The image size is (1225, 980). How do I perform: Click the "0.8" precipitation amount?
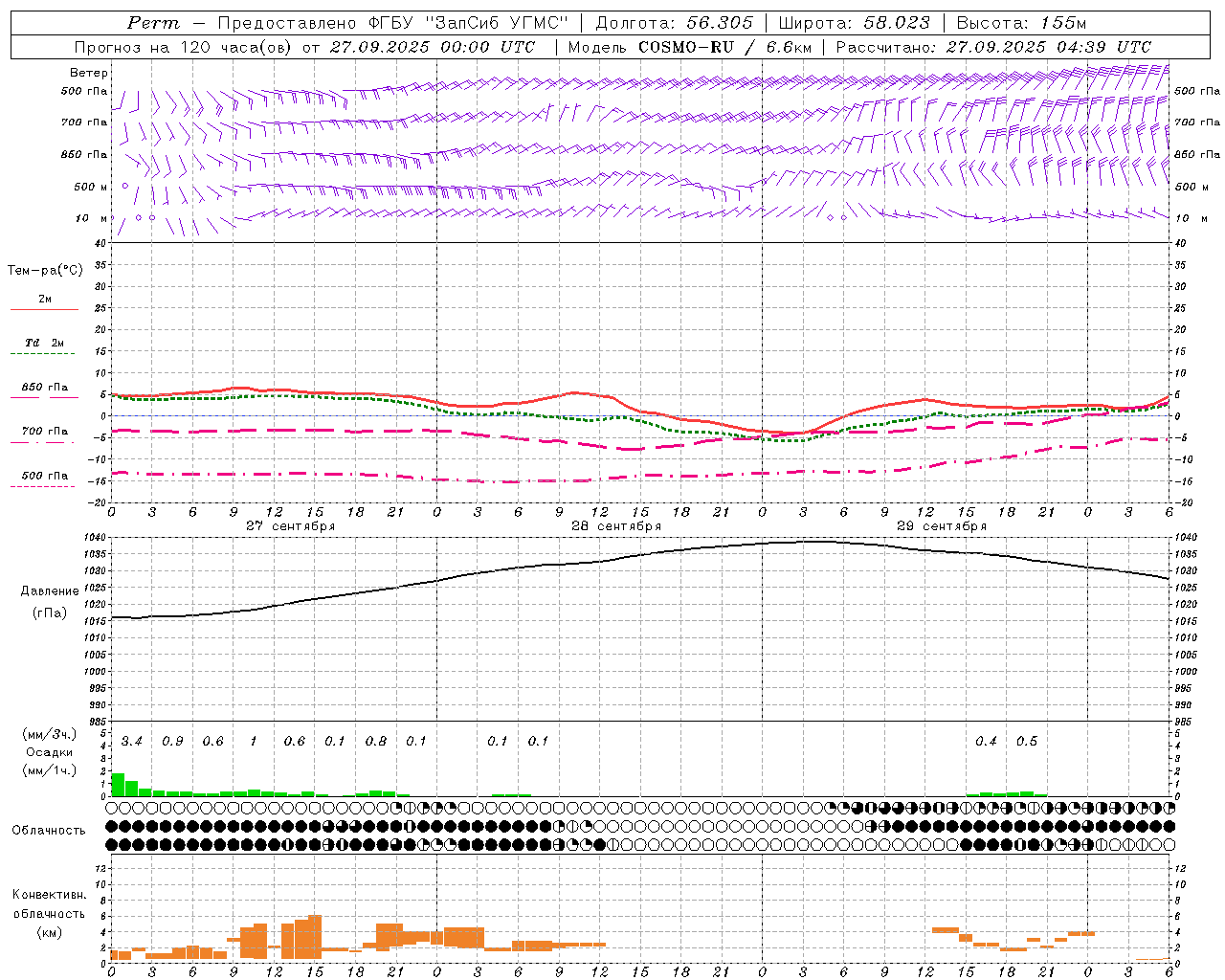pos(376,742)
